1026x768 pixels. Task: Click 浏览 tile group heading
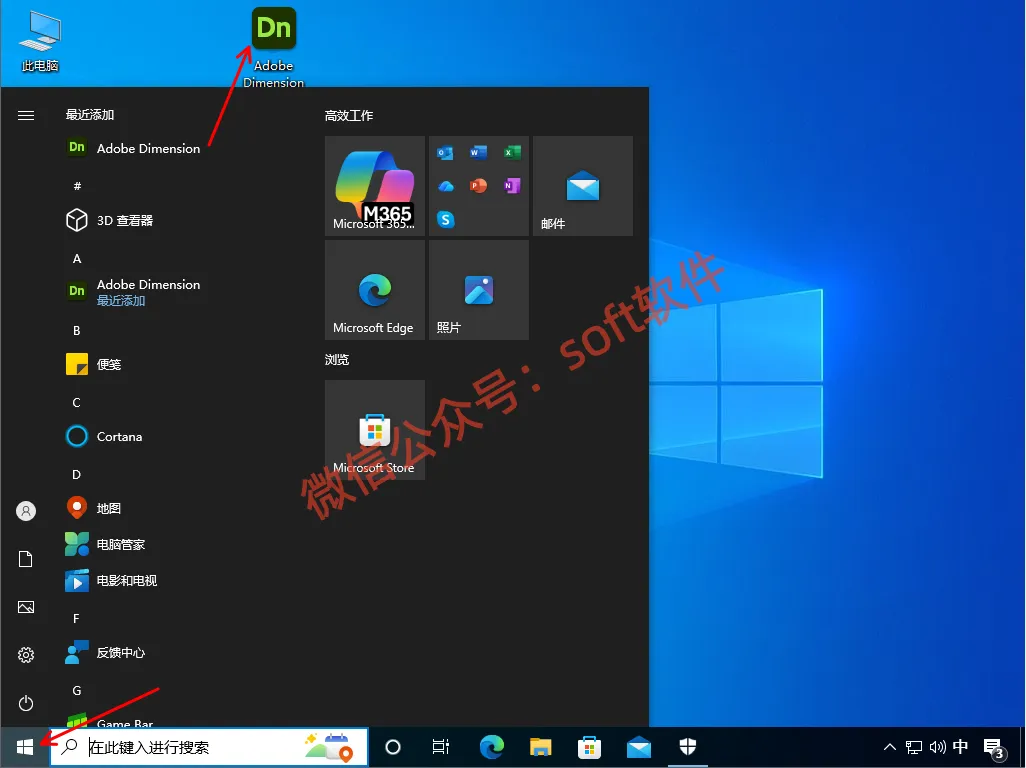click(x=337, y=360)
